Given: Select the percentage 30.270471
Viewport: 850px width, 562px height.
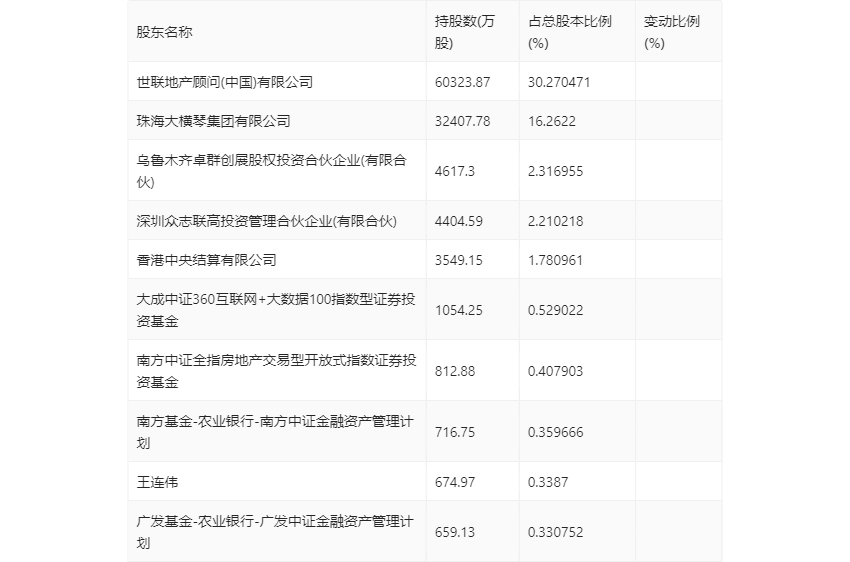Looking at the screenshot, I should 559,82.
